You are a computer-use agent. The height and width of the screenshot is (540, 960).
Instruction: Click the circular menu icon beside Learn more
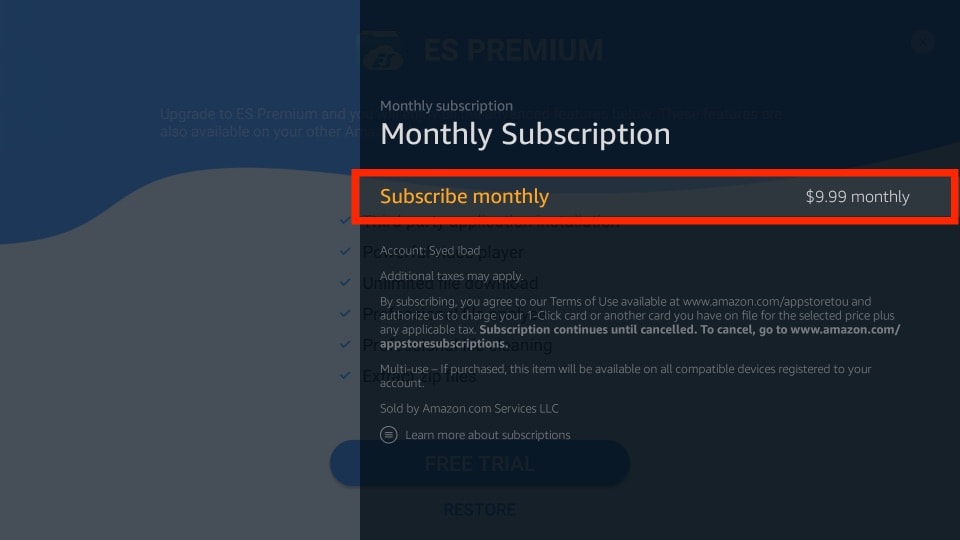pos(388,435)
